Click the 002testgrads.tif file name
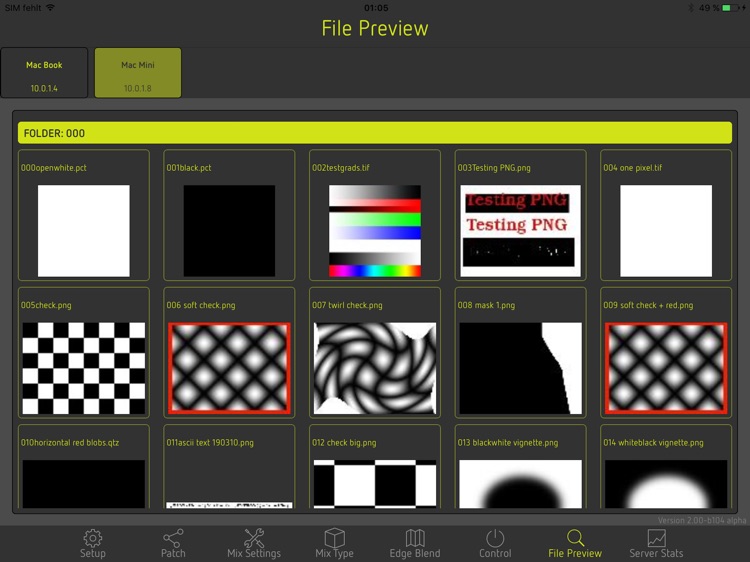Image resolution: width=750 pixels, height=562 pixels. coord(341,168)
